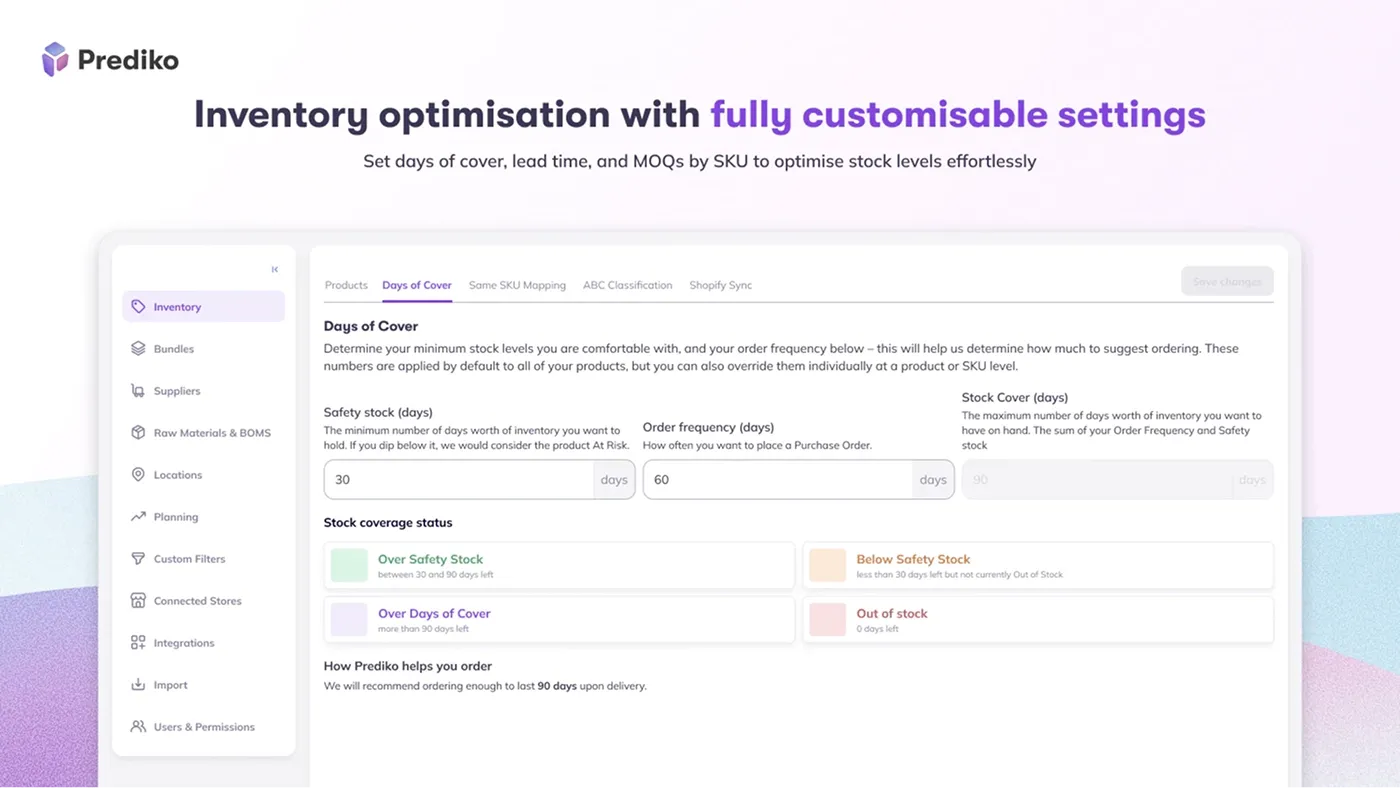Click the Custom Filters funnel icon

[138, 559]
